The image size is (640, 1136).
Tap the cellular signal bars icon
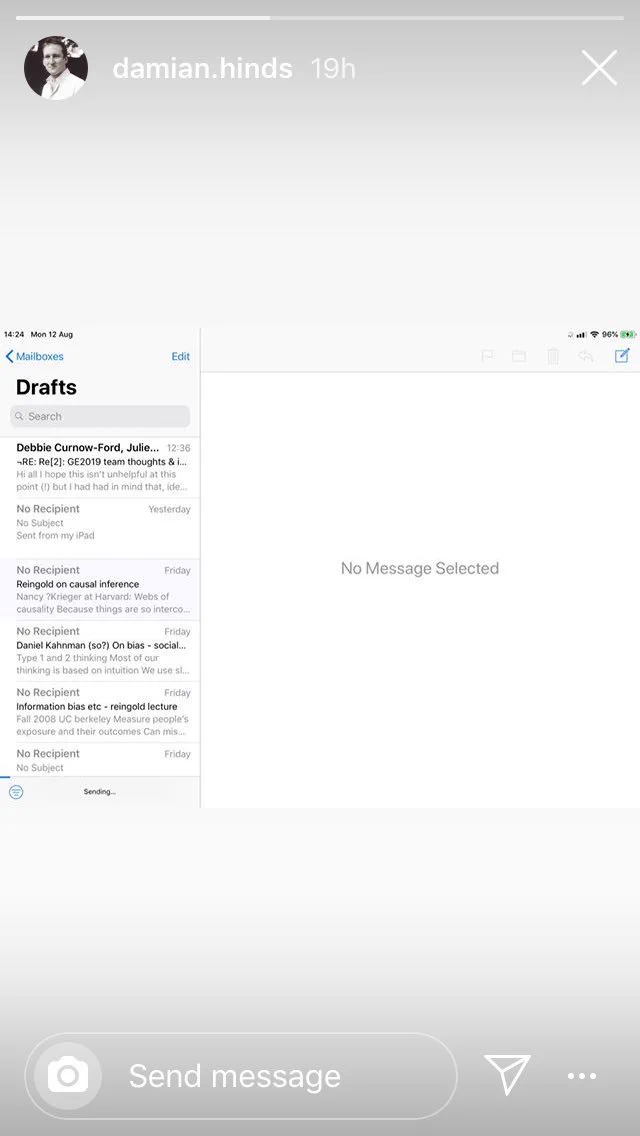click(x=581, y=335)
